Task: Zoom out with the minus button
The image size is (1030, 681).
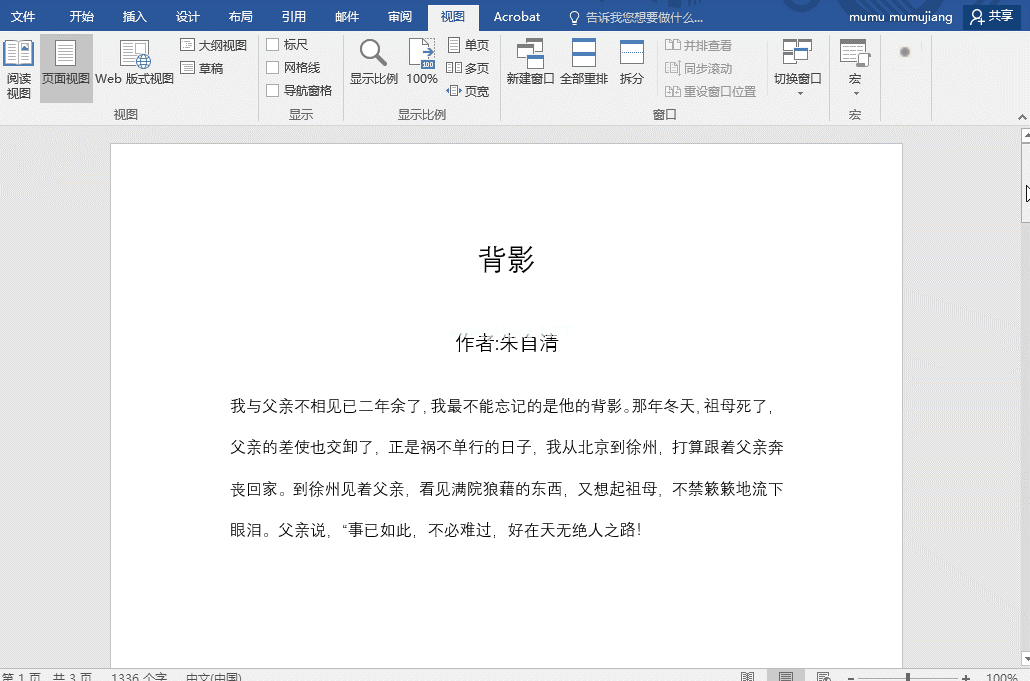Action: pyautogui.click(x=851, y=677)
